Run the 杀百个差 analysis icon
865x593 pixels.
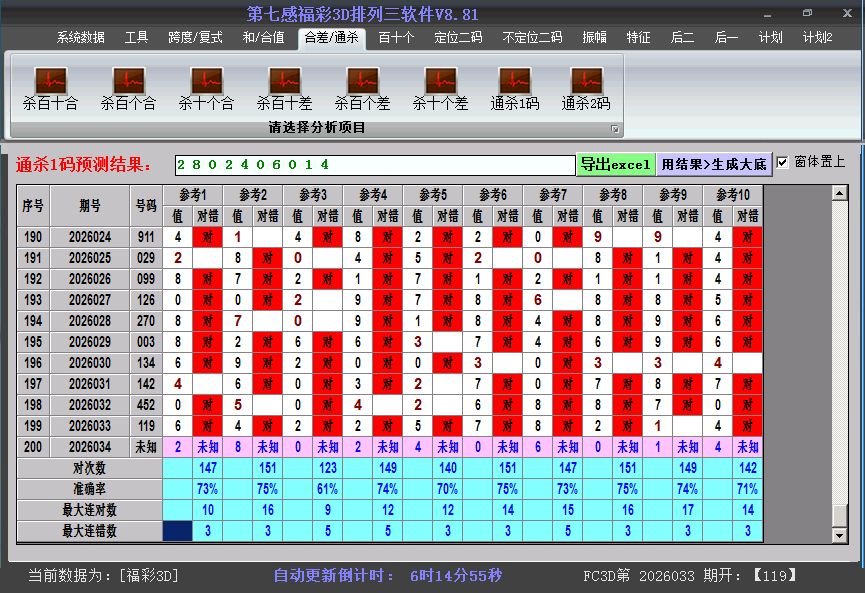tap(362, 81)
